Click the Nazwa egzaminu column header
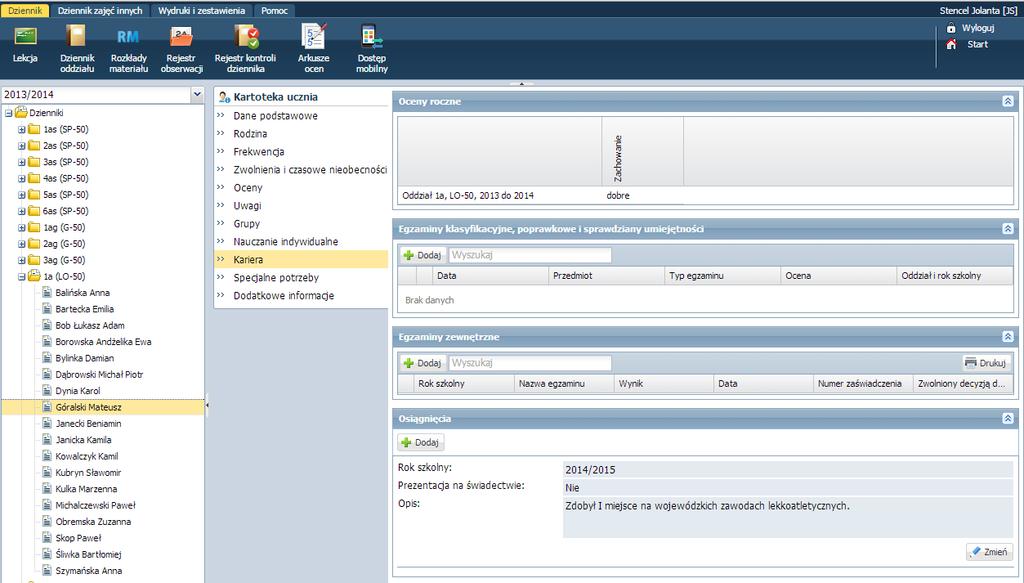Screen dimensions: 1024x583 564,384
